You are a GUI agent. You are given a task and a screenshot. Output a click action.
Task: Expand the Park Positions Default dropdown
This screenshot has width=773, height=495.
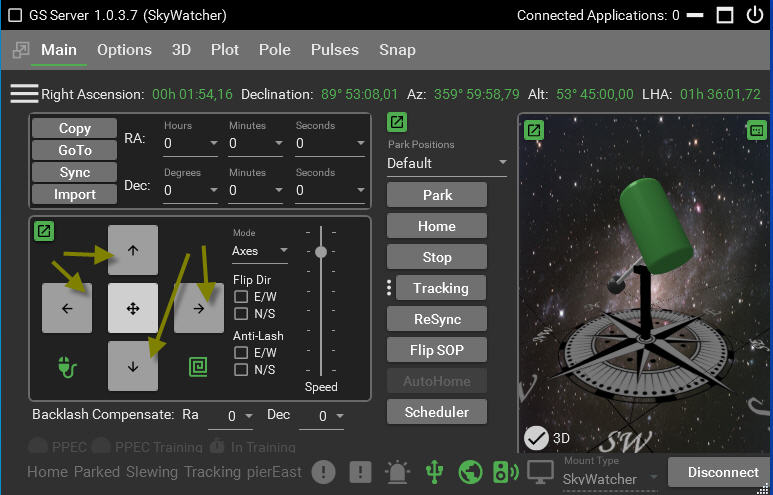pos(446,163)
